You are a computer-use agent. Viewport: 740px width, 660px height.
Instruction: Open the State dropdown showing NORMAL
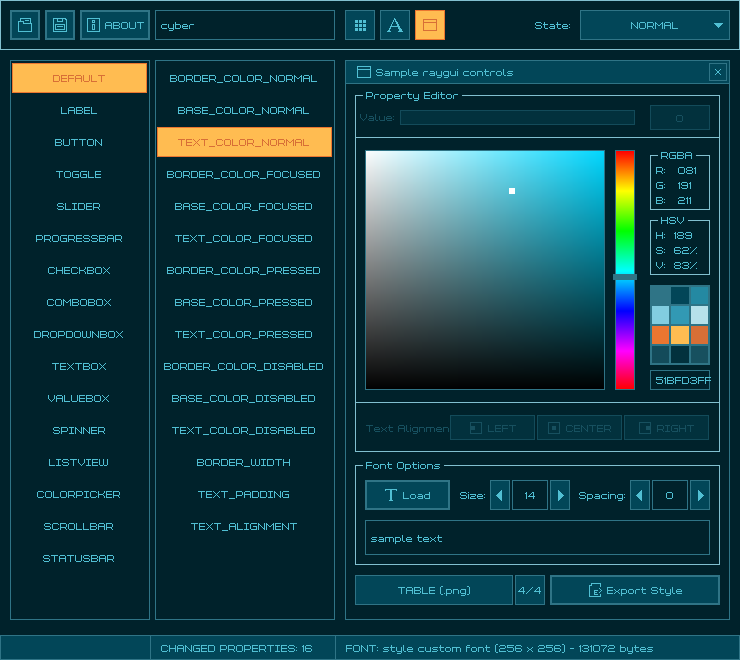(x=654, y=25)
